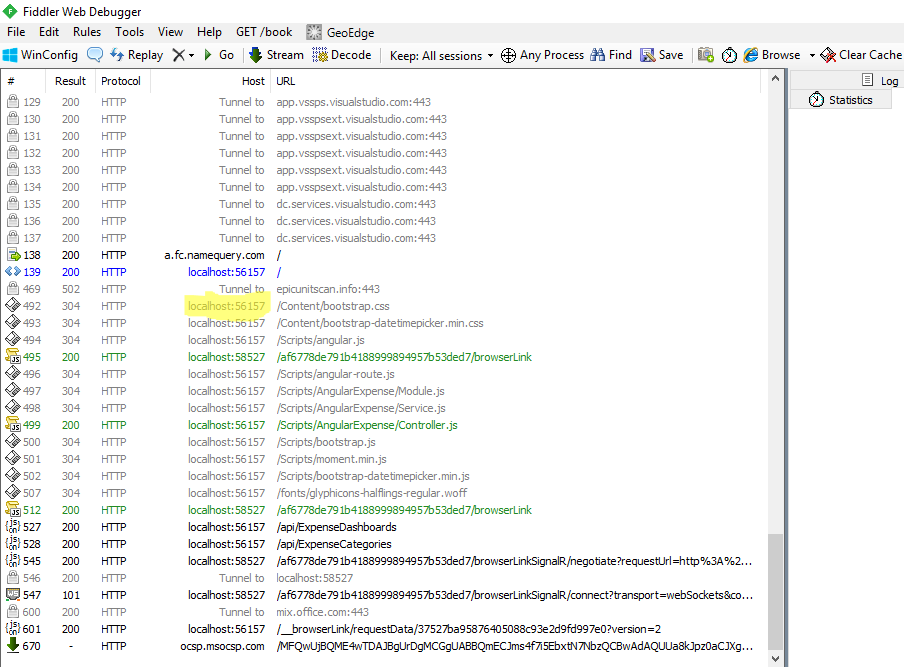This screenshot has height=667, width=904.
Task: Click the Go resume button
Action: 219,55
